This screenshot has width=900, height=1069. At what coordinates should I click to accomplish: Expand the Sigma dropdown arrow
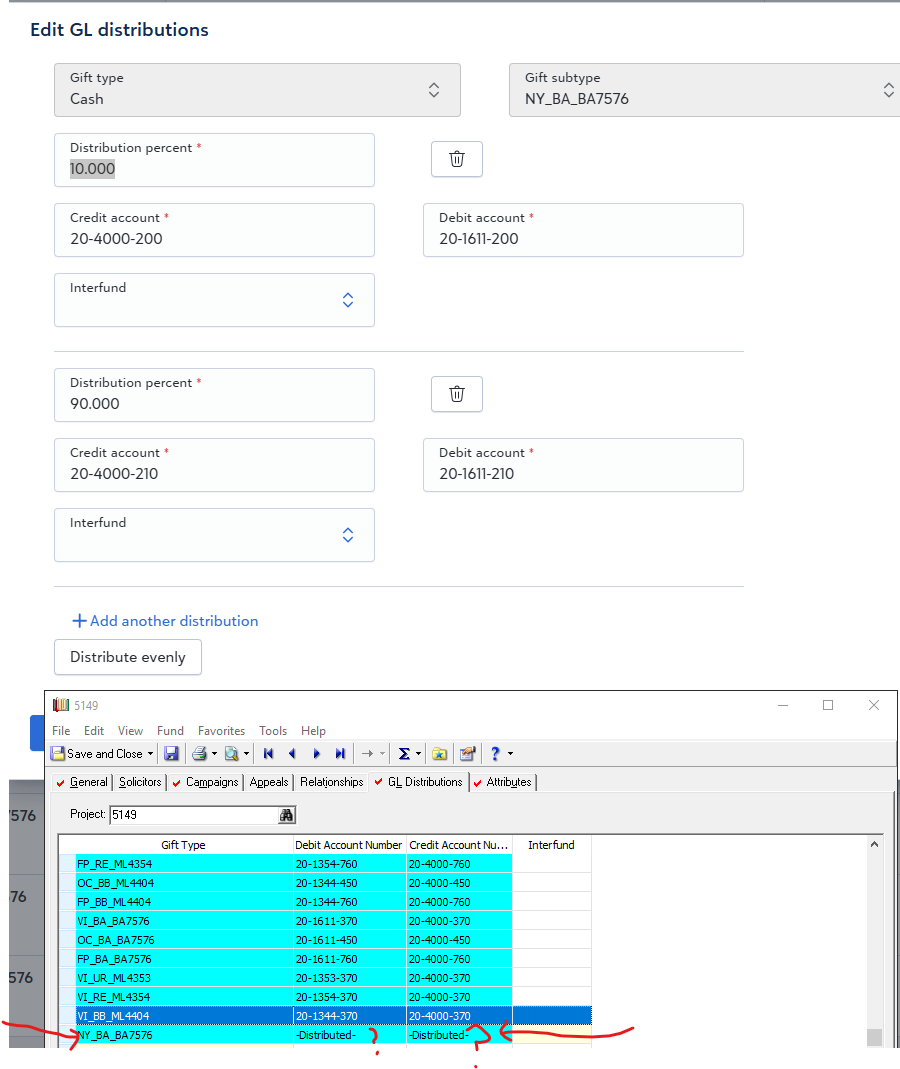418,753
